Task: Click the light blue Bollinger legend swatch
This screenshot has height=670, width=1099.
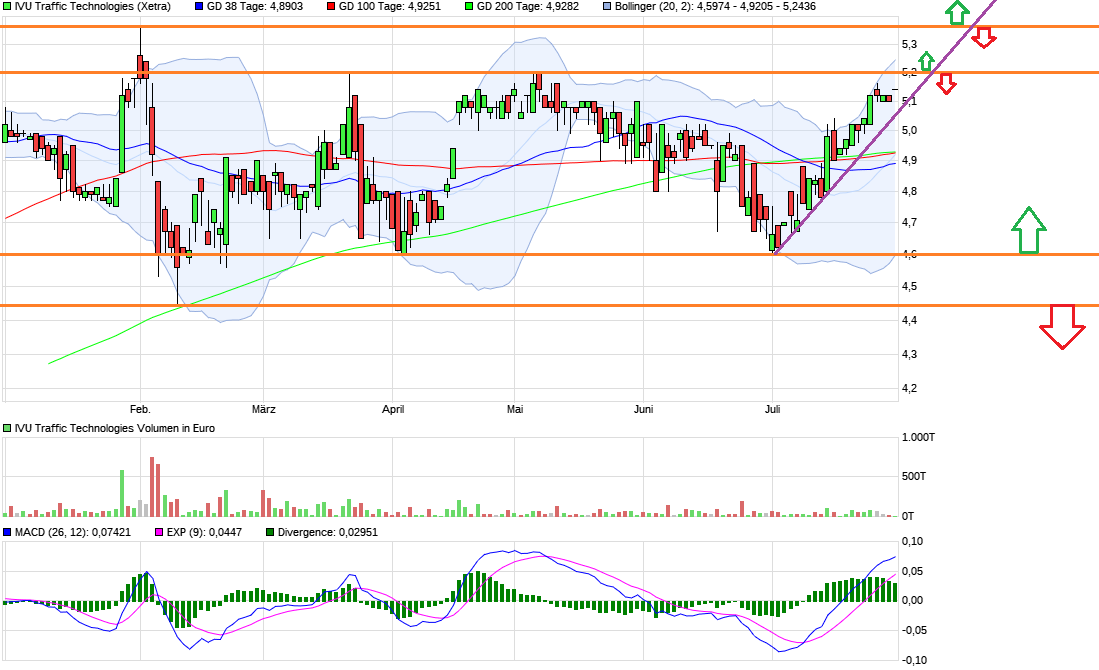Action: coord(607,6)
